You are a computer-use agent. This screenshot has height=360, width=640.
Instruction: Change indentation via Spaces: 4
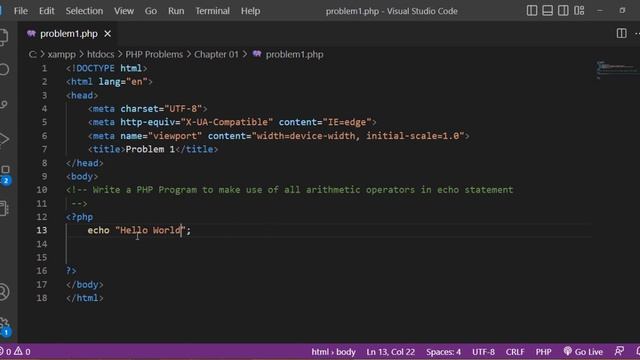point(443,351)
